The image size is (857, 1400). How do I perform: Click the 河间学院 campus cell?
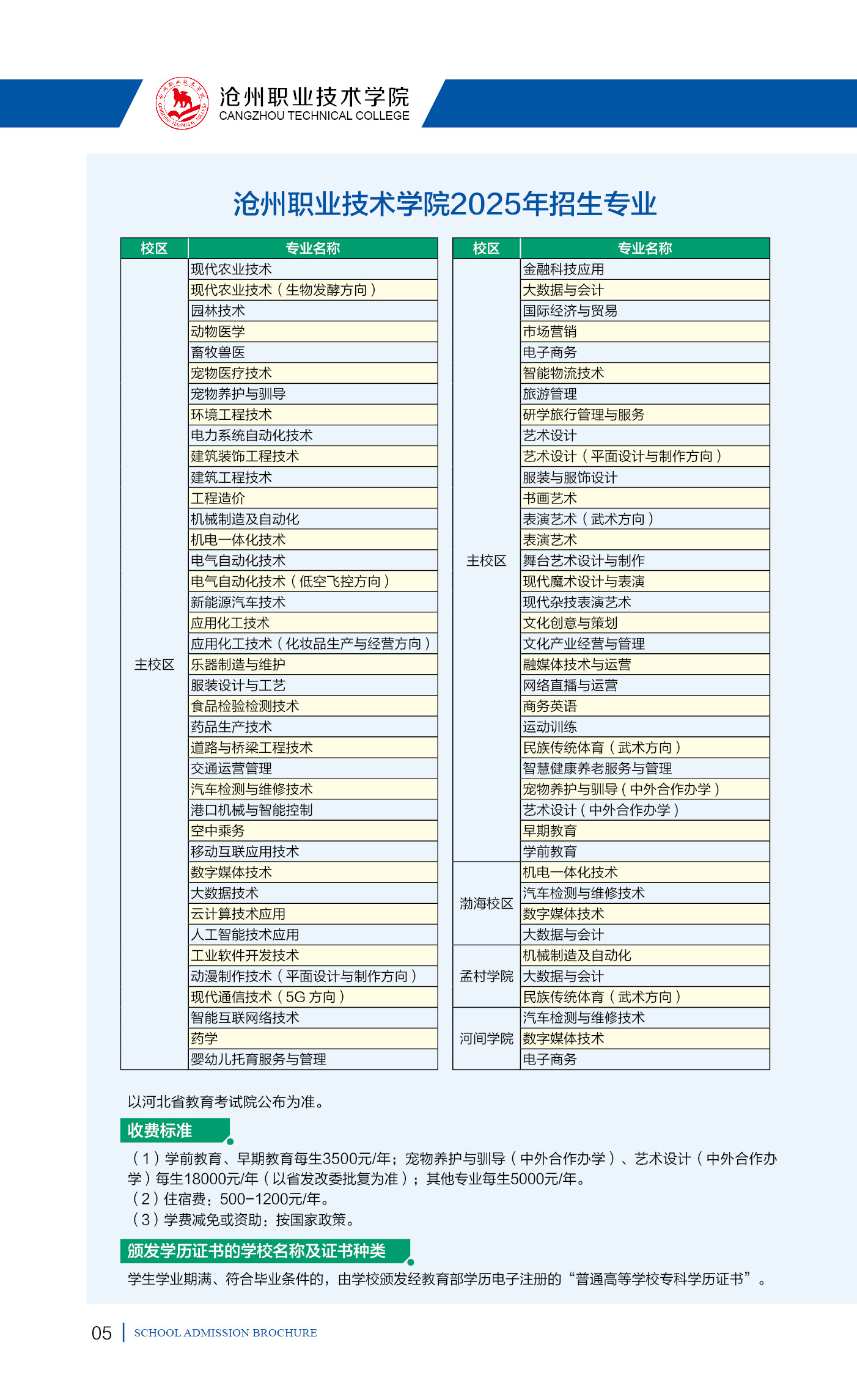click(487, 1038)
